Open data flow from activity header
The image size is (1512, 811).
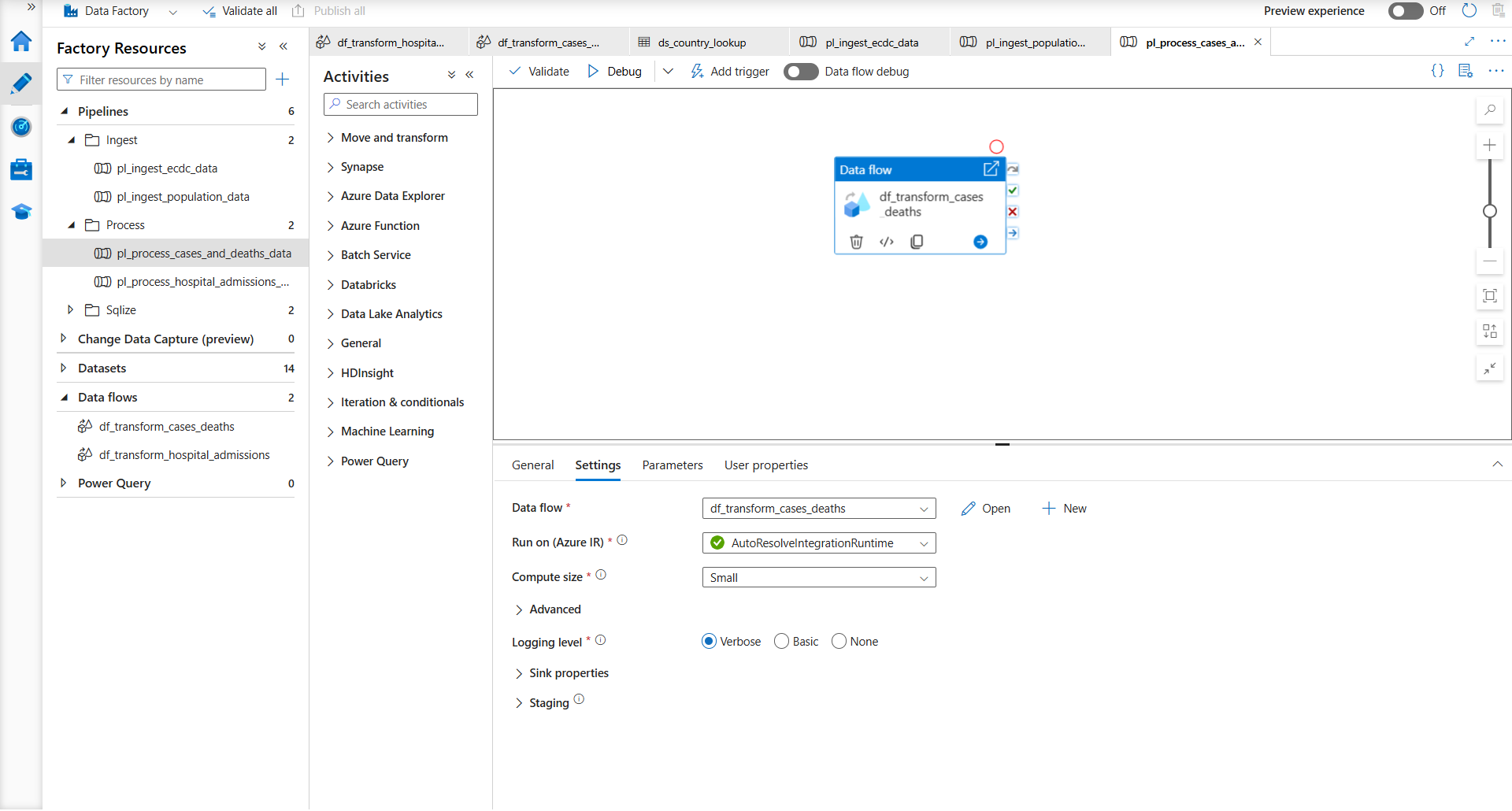pos(991,169)
